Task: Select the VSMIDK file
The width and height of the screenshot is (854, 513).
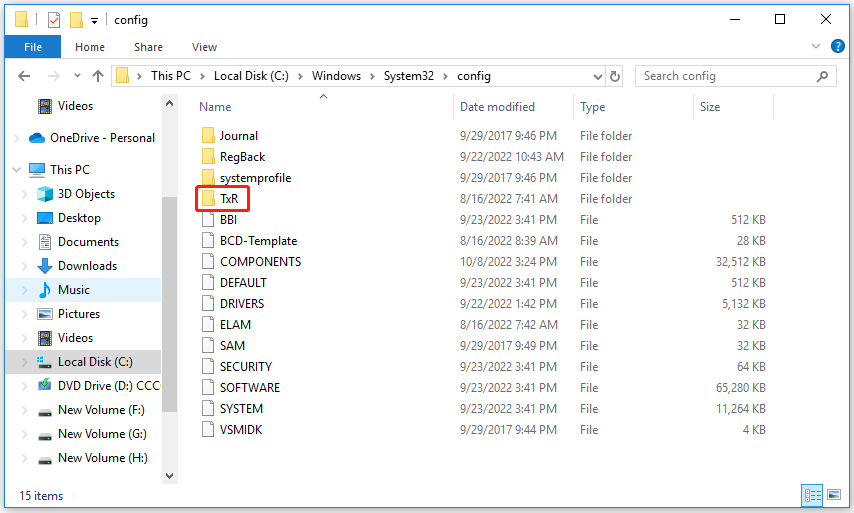Action: [241, 430]
